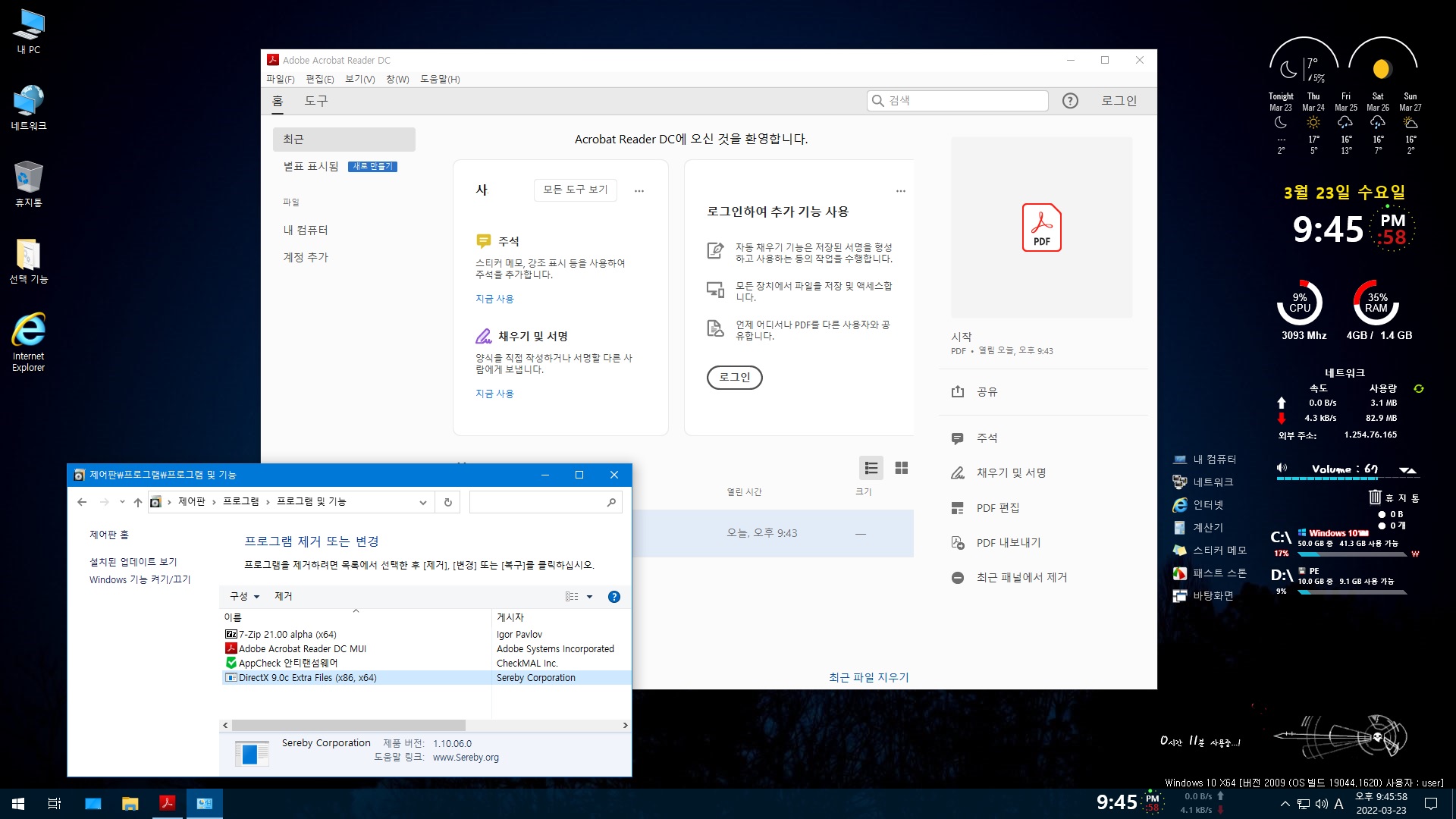This screenshot has height=819, width=1456.
Task: Click the top-right sign-in link
Action: [x=1119, y=101]
